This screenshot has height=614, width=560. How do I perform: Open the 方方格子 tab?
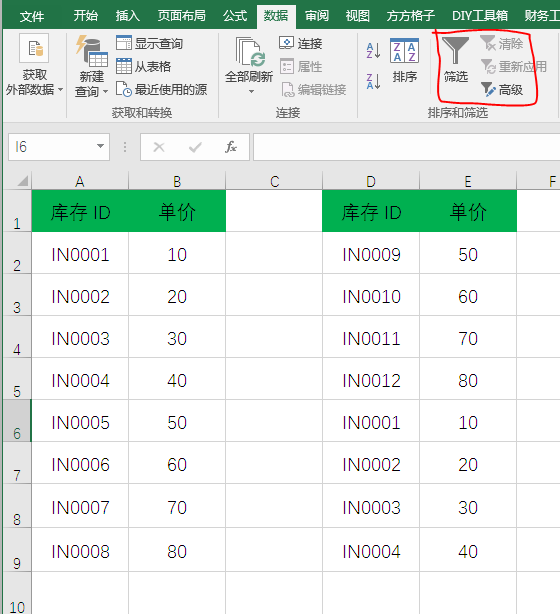410,16
